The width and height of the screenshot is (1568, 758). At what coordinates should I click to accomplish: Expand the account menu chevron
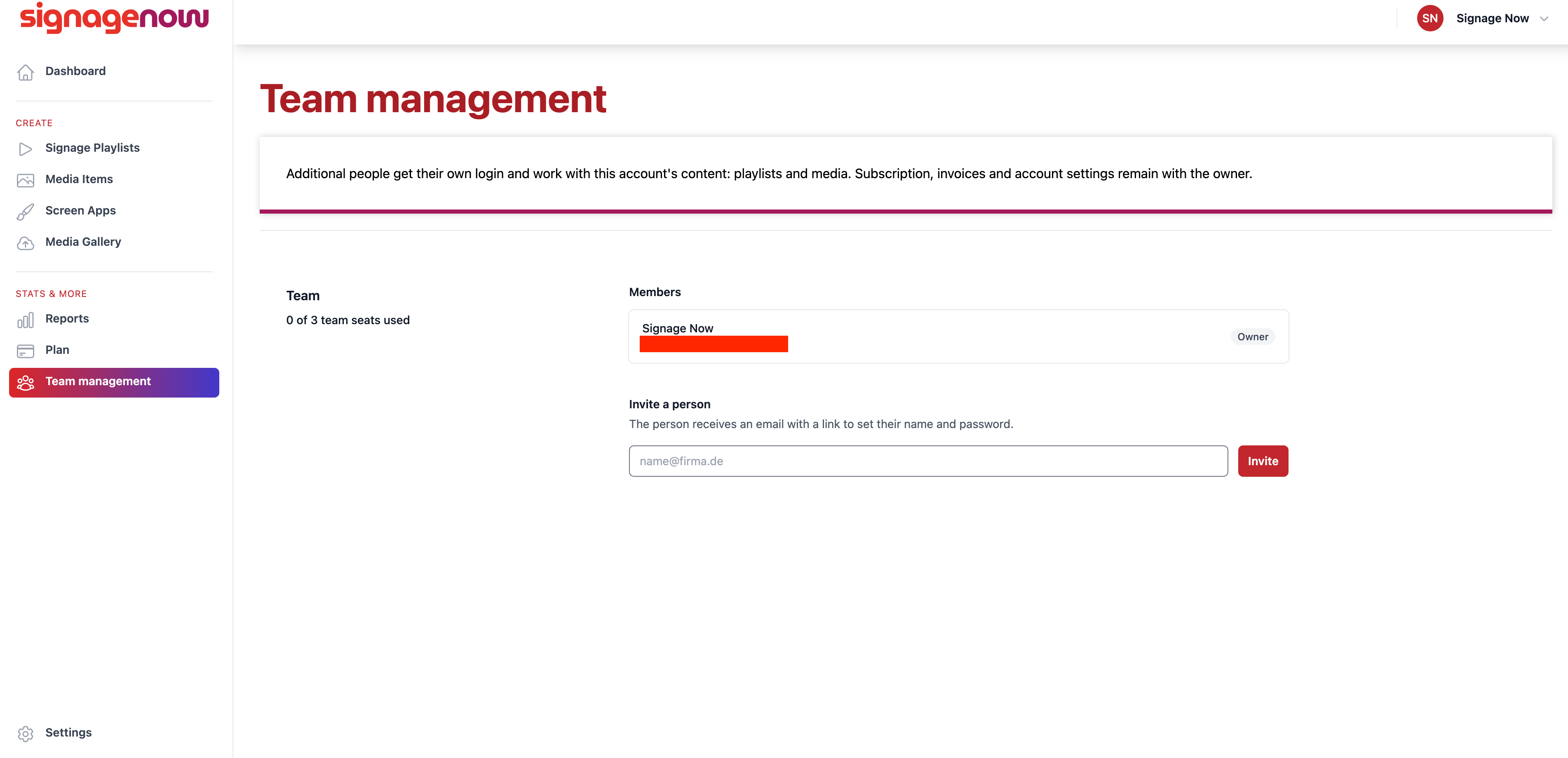pyautogui.click(x=1544, y=19)
